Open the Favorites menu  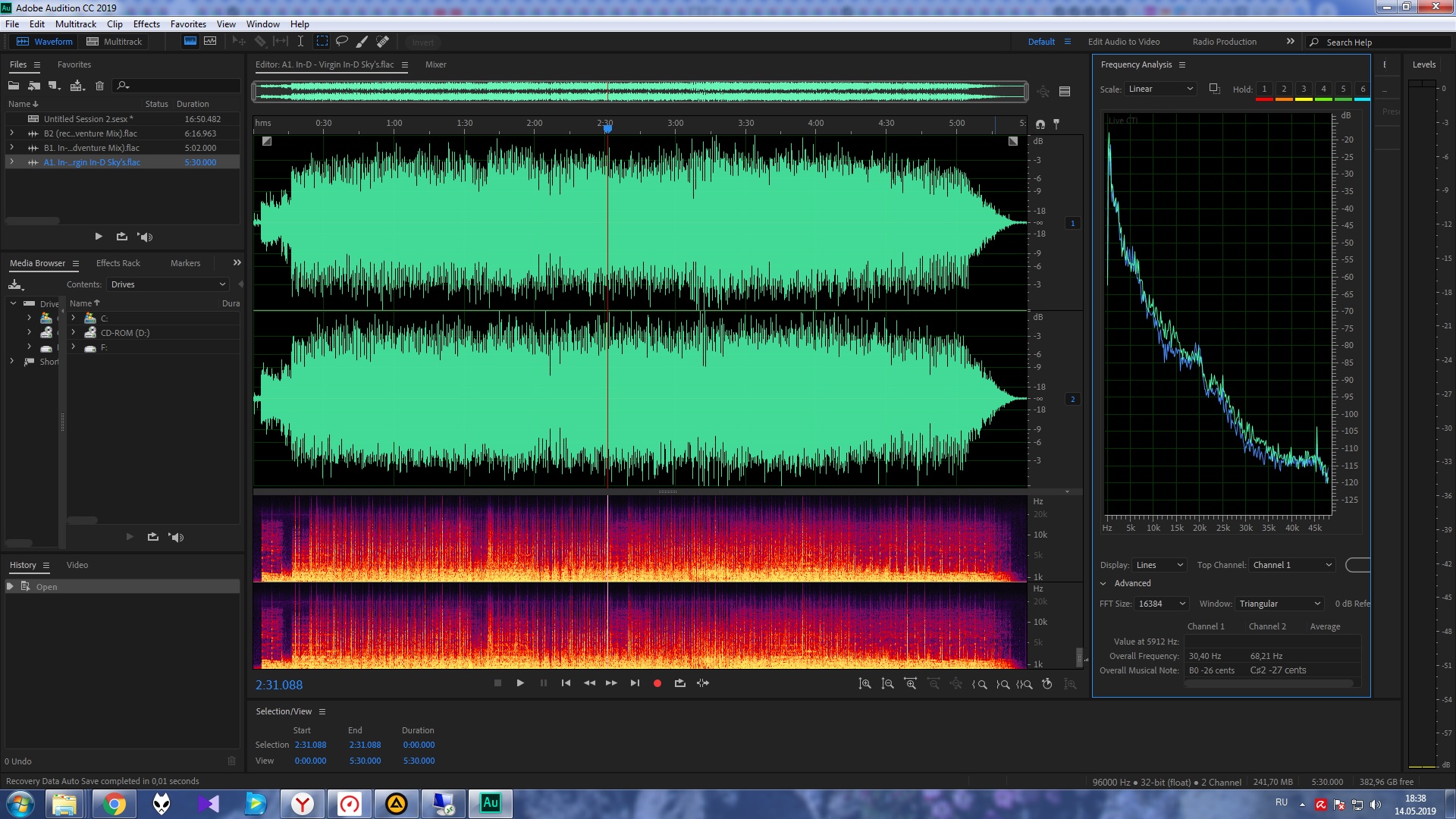click(x=188, y=24)
